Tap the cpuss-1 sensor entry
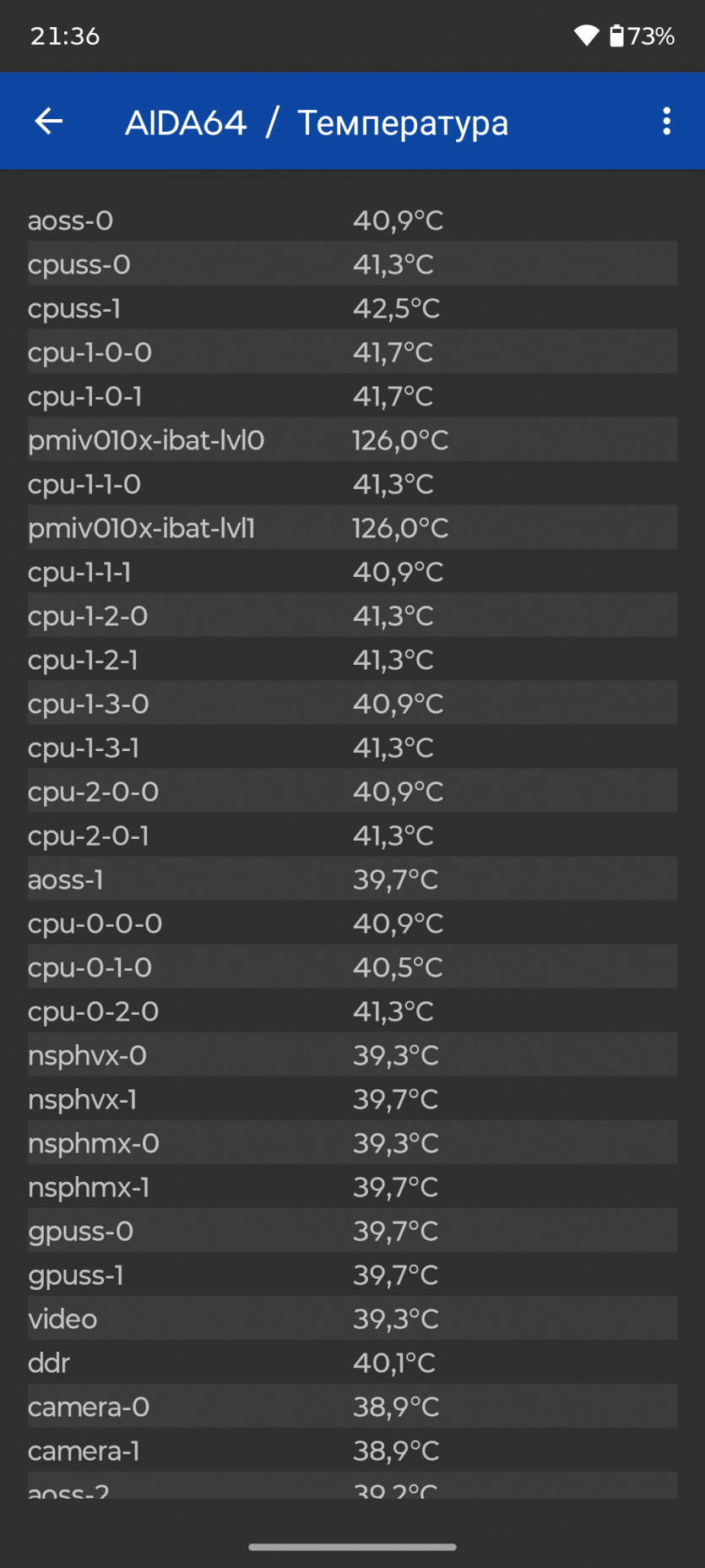This screenshot has height=1568, width=705. tap(352, 308)
